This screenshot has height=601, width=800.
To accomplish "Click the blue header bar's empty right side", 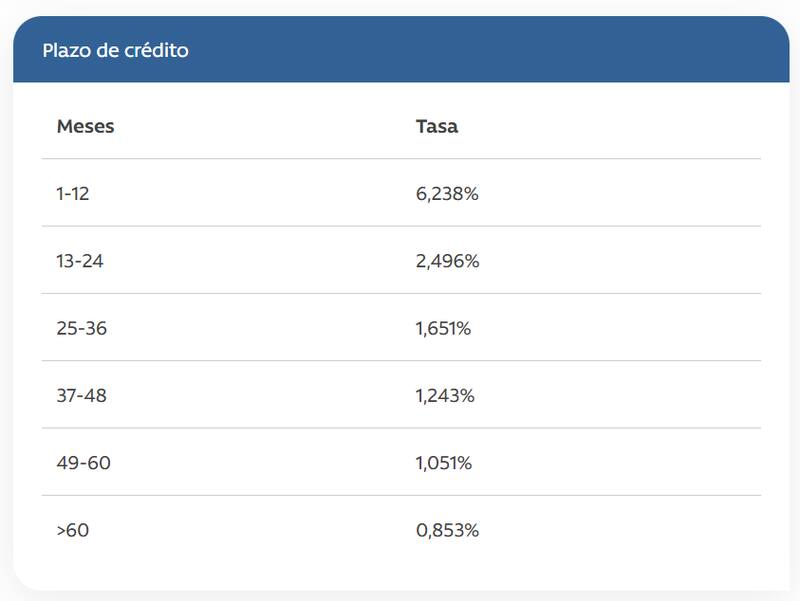I will (x=600, y=50).
